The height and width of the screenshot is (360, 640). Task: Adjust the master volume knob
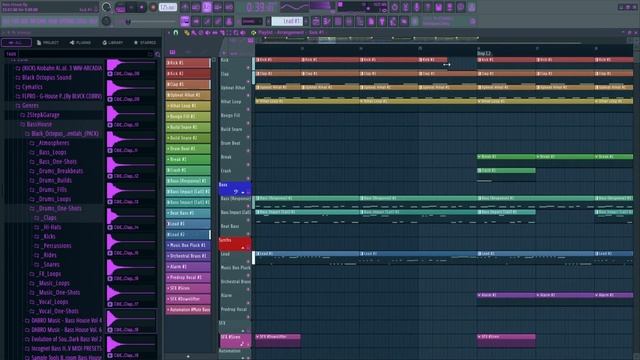click(x=107, y=7)
